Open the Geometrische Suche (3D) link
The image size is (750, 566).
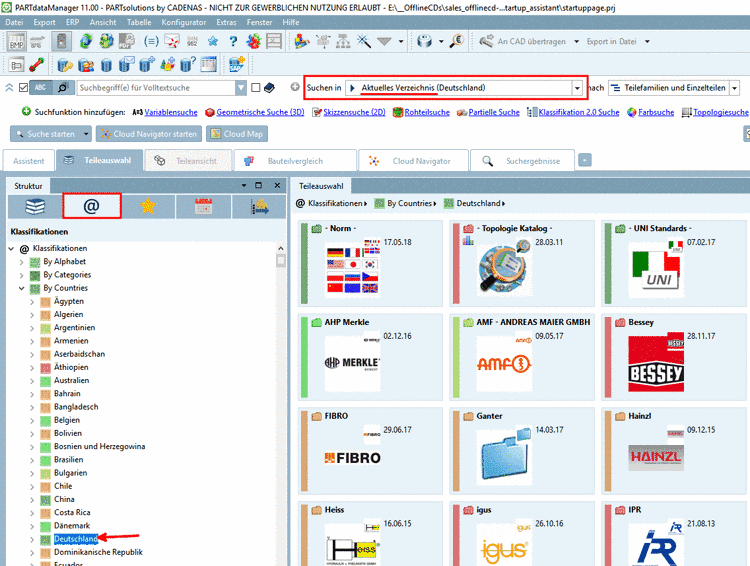260,112
